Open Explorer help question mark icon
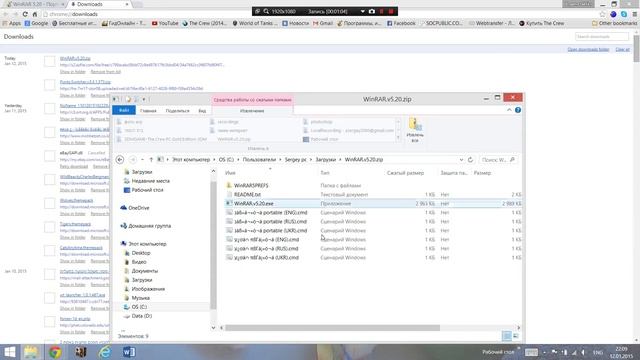This screenshot has width=640, height=360. click(518, 110)
